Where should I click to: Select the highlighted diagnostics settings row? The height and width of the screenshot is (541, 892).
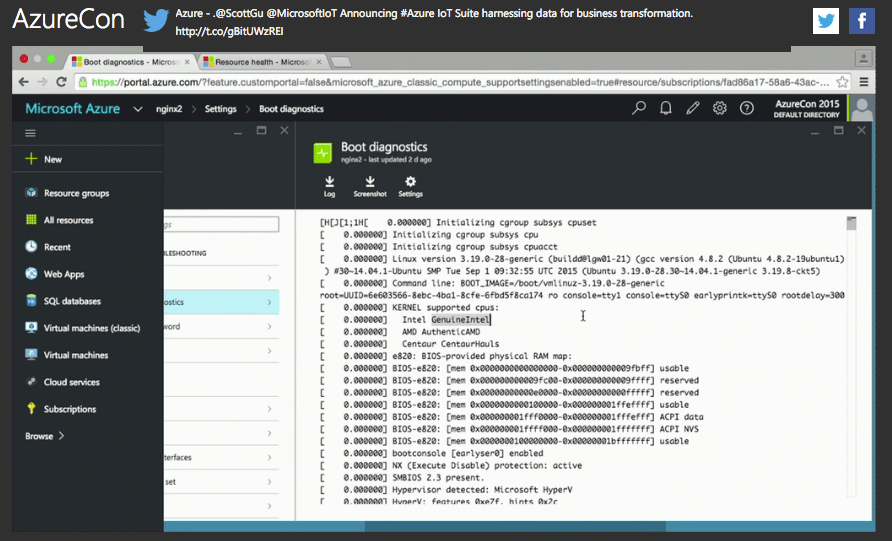tap(221, 302)
